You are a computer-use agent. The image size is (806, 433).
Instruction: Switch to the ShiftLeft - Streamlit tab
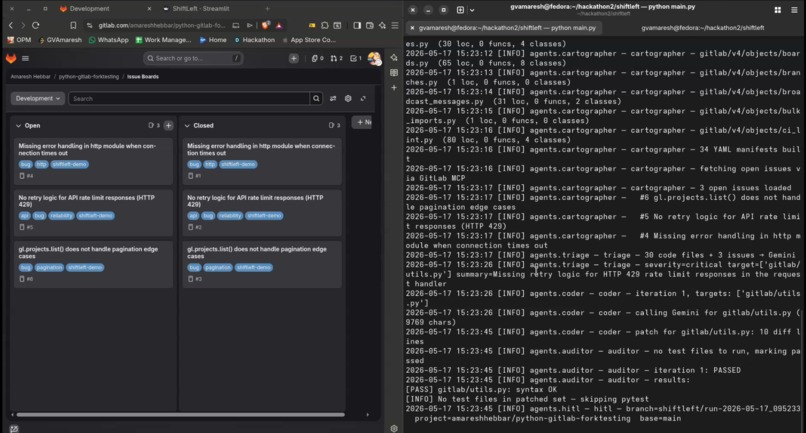click(x=200, y=9)
